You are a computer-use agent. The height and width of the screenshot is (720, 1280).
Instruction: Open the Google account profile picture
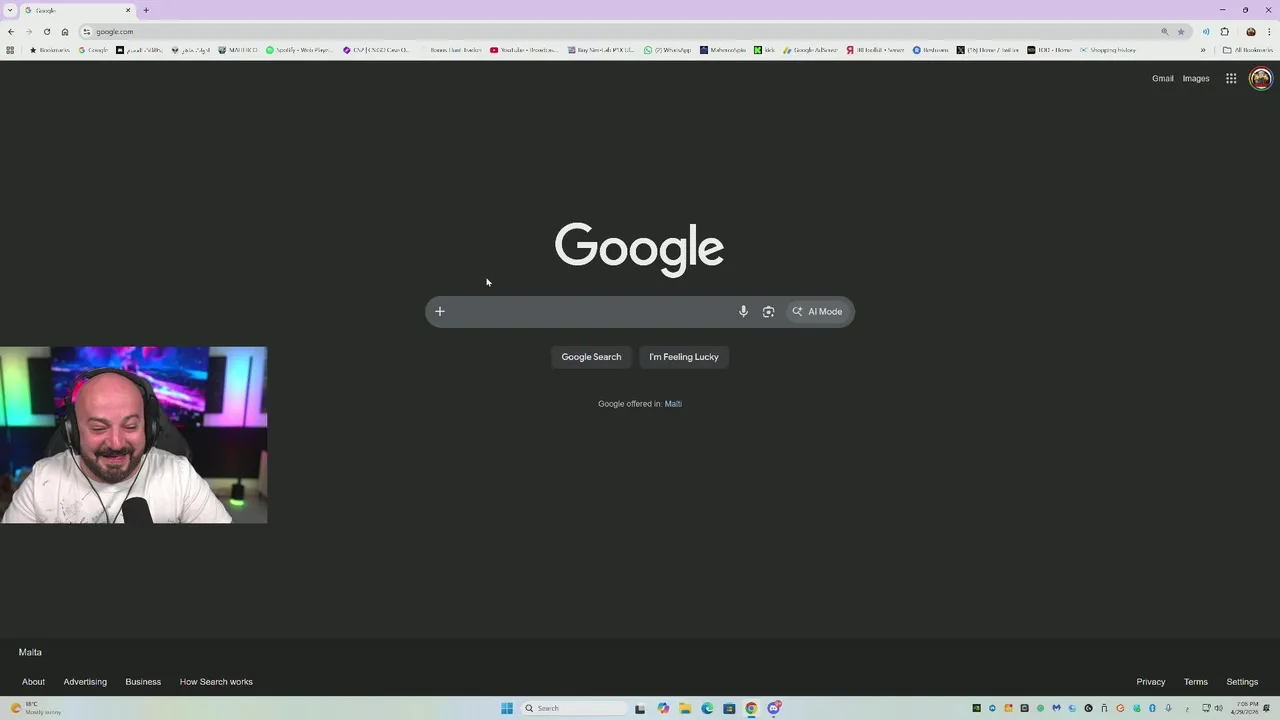point(1260,78)
